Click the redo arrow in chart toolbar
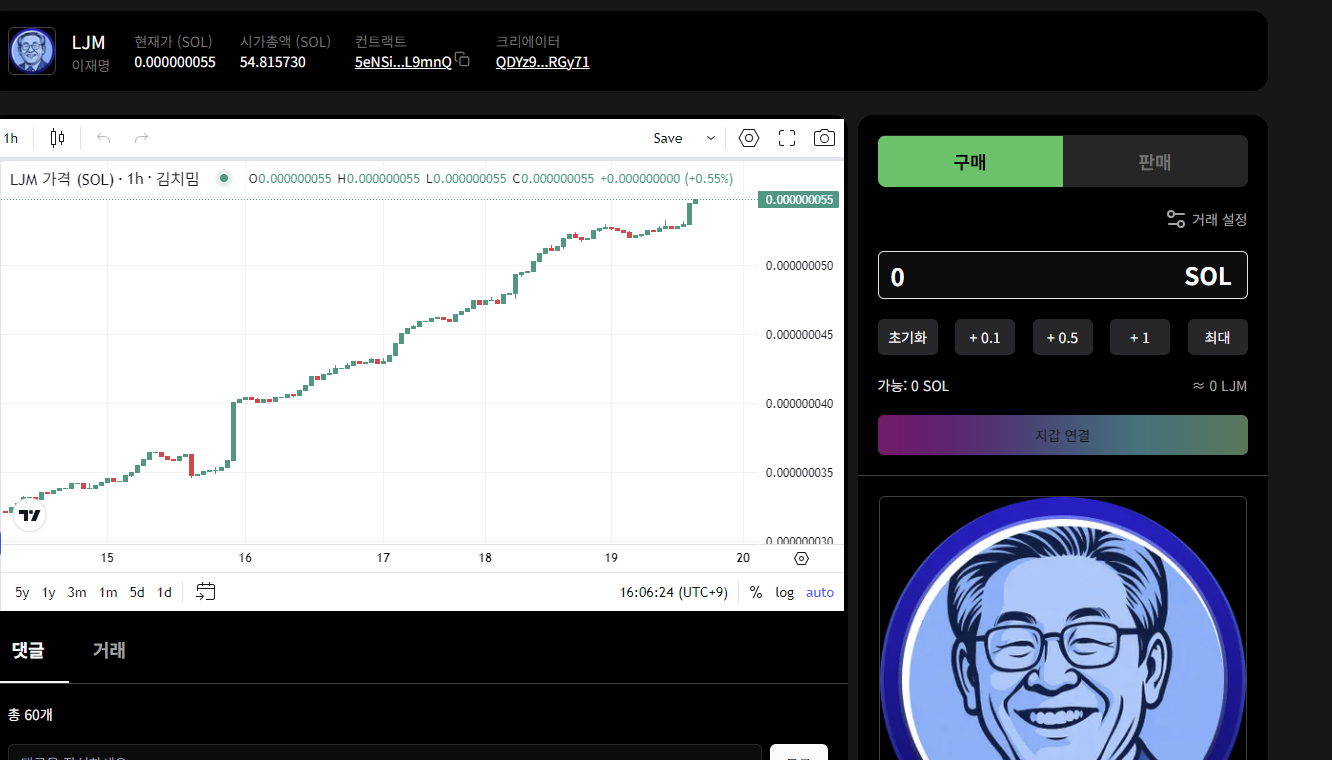 pyautogui.click(x=142, y=138)
